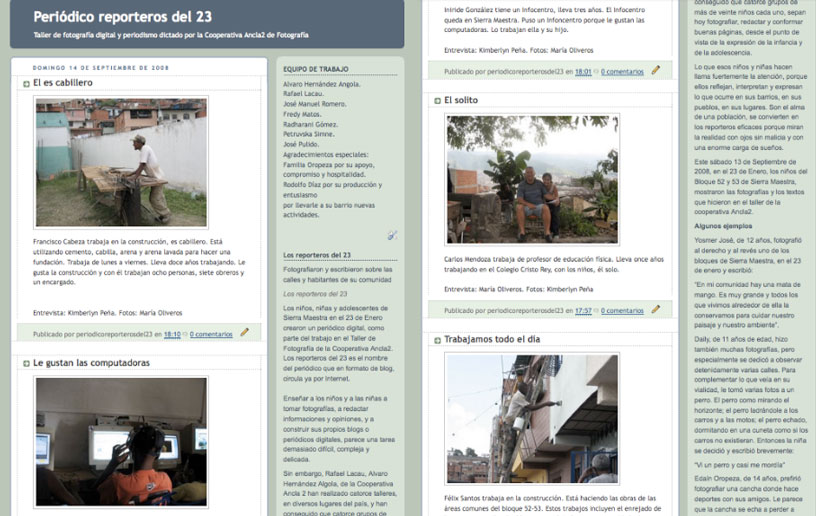The width and height of the screenshot is (816, 516).
Task: Open the photo of the couple sitting outdoors
Action: [532, 179]
